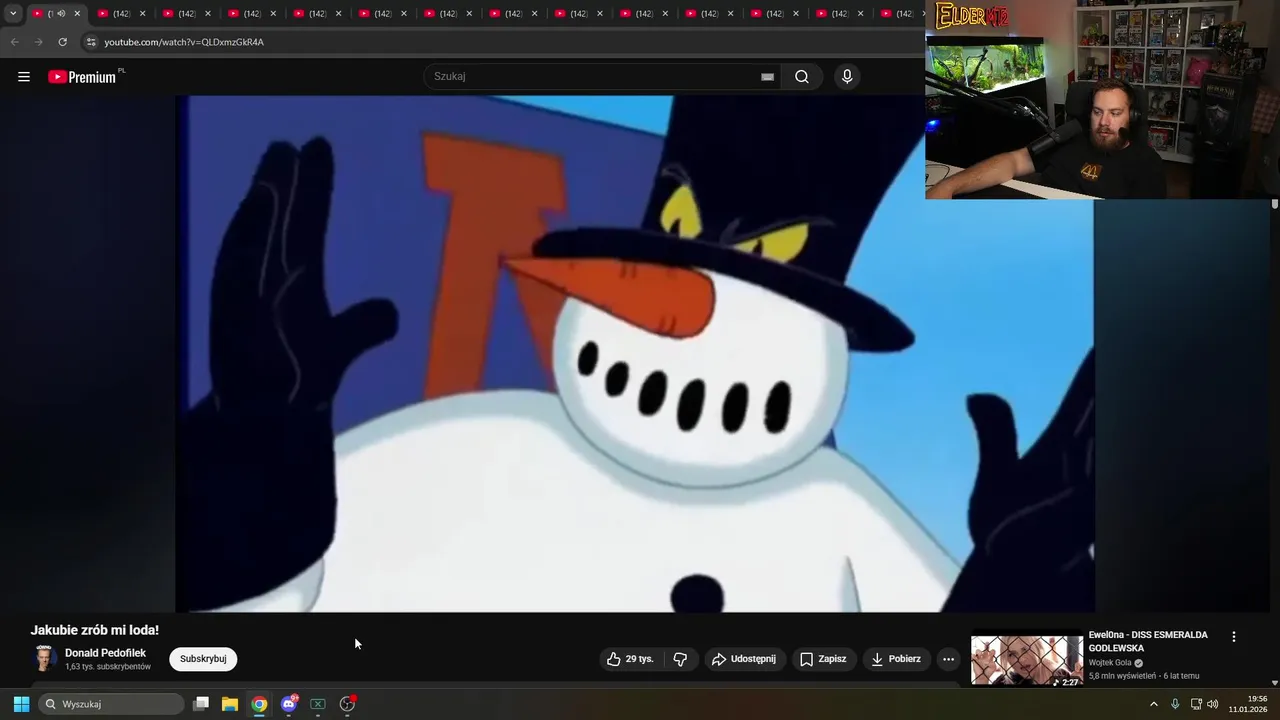
Task: Open Ewel0na - DISS ESMERALDA GODLEWSKA title
Action: coord(1148,641)
